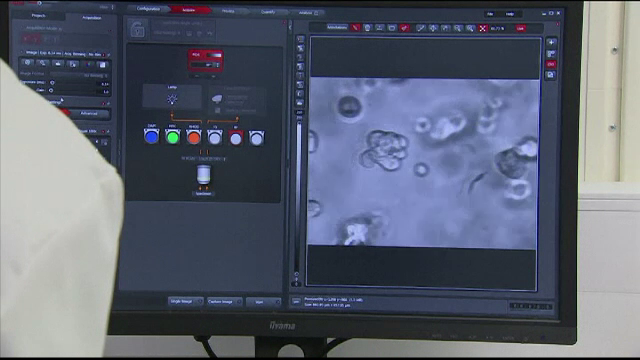
Task: Click the Specimen label button
Action: [203, 193]
